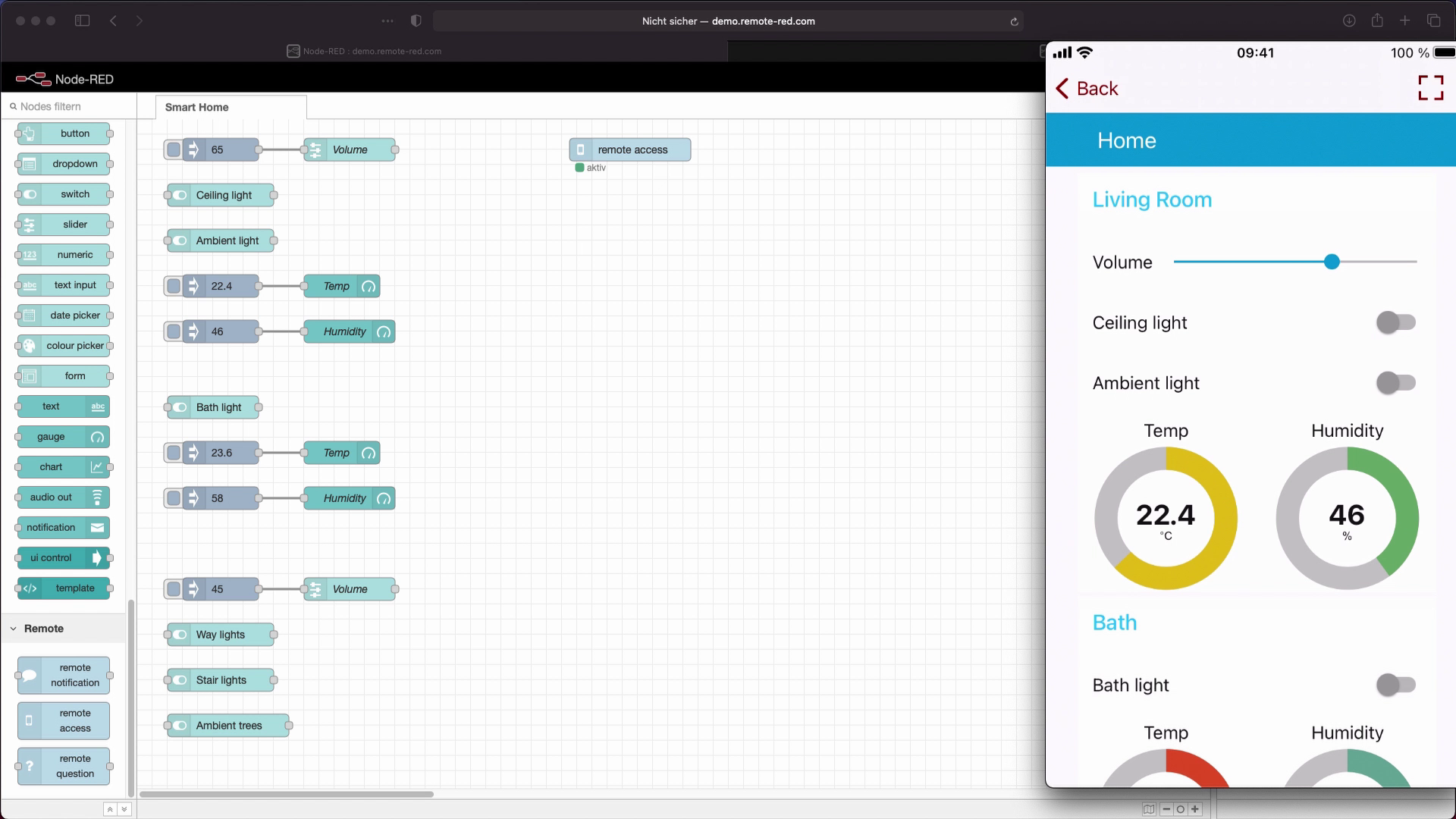Image resolution: width=1456 pixels, height=819 pixels.
Task: Click the audio out palette node
Action: tap(63, 497)
